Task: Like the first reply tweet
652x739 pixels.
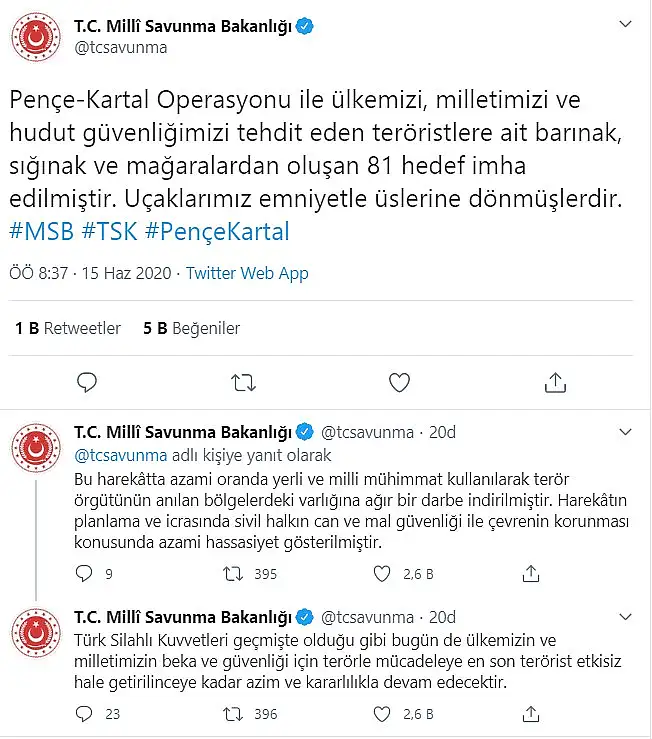Action: click(382, 574)
